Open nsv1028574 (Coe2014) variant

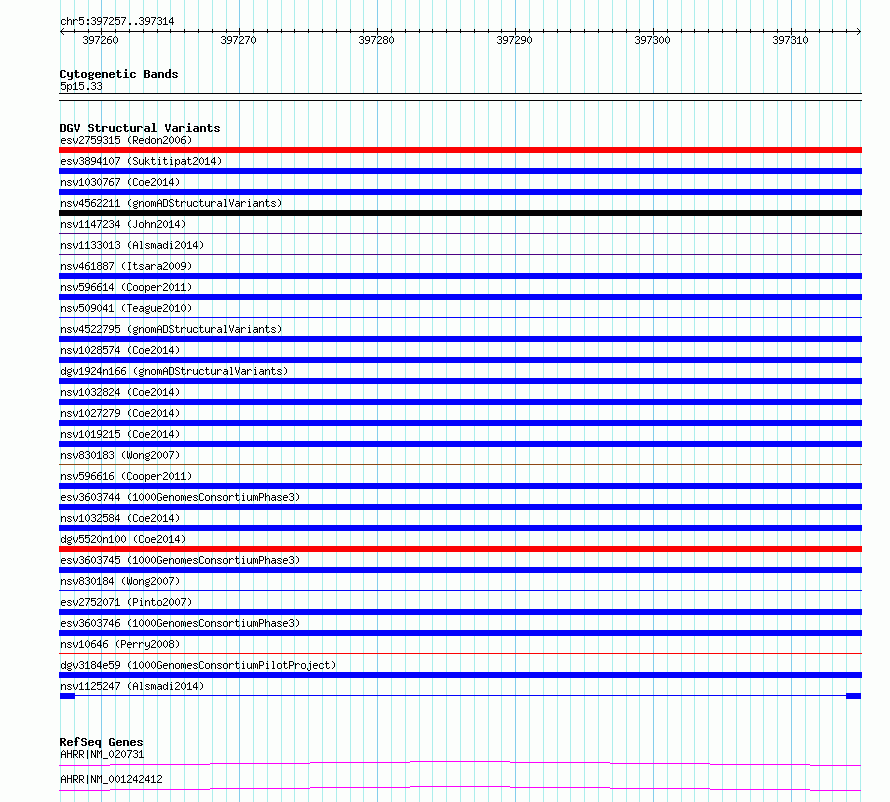coord(120,350)
